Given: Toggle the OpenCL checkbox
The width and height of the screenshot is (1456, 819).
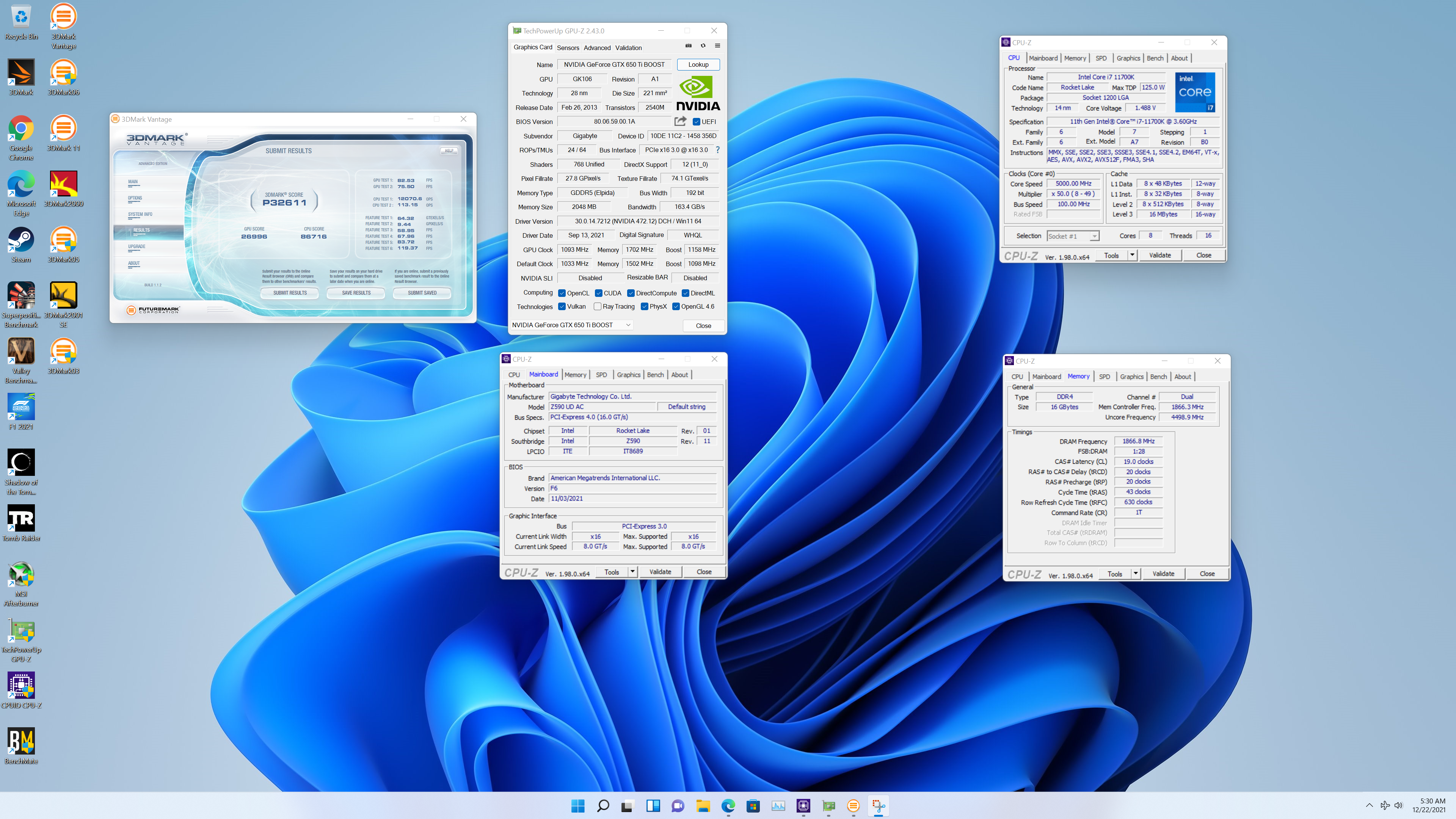Looking at the screenshot, I should pos(562,293).
